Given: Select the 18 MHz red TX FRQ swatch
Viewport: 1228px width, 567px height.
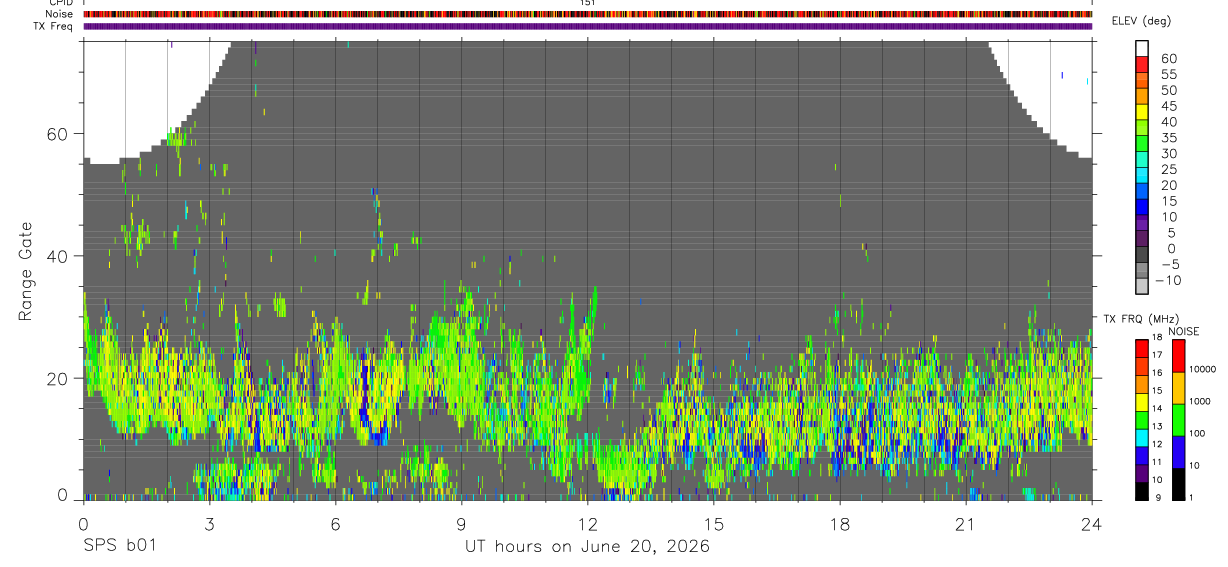Looking at the screenshot, I should tap(1141, 349).
